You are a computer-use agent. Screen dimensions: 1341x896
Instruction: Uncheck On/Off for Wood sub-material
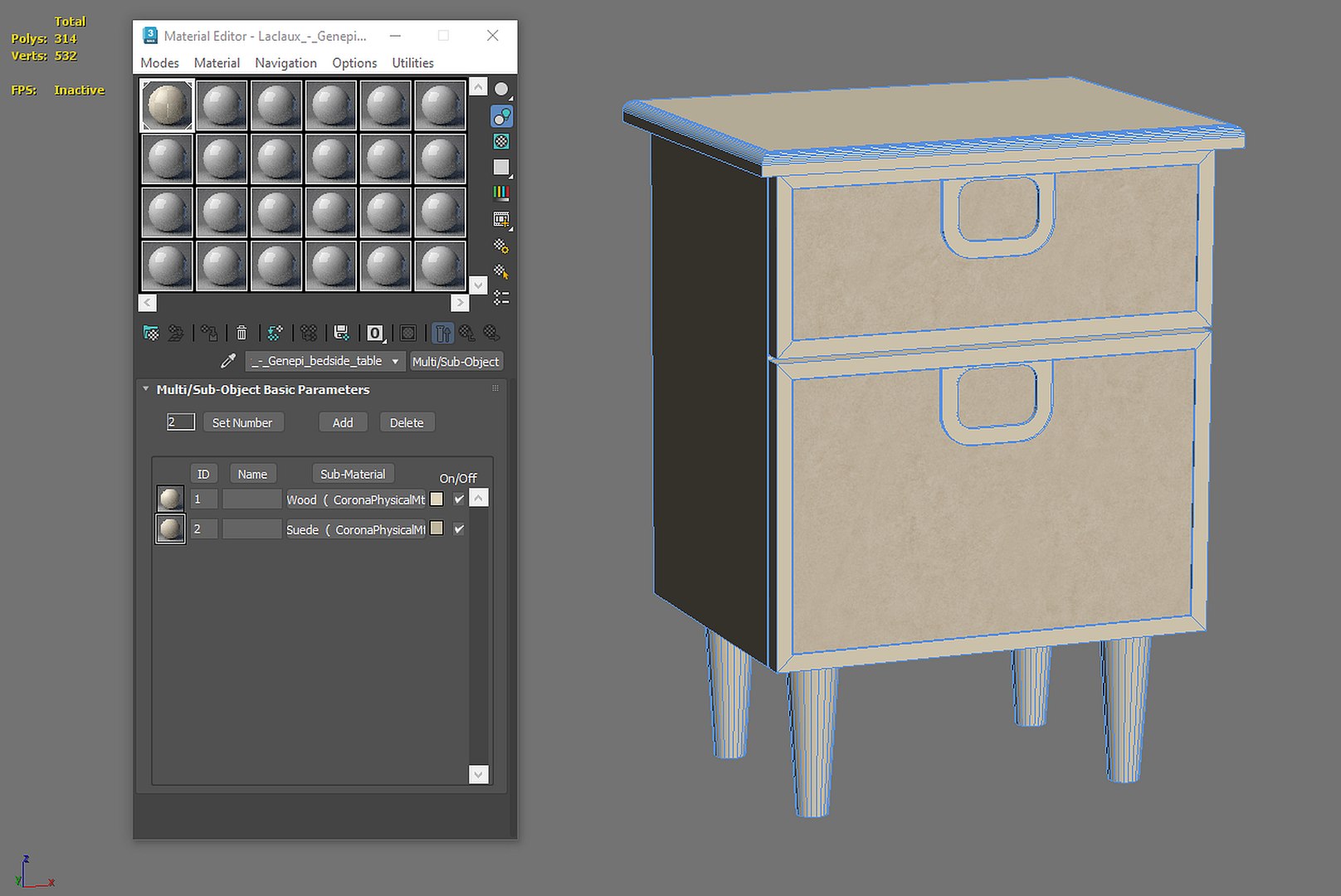pyautogui.click(x=459, y=499)
